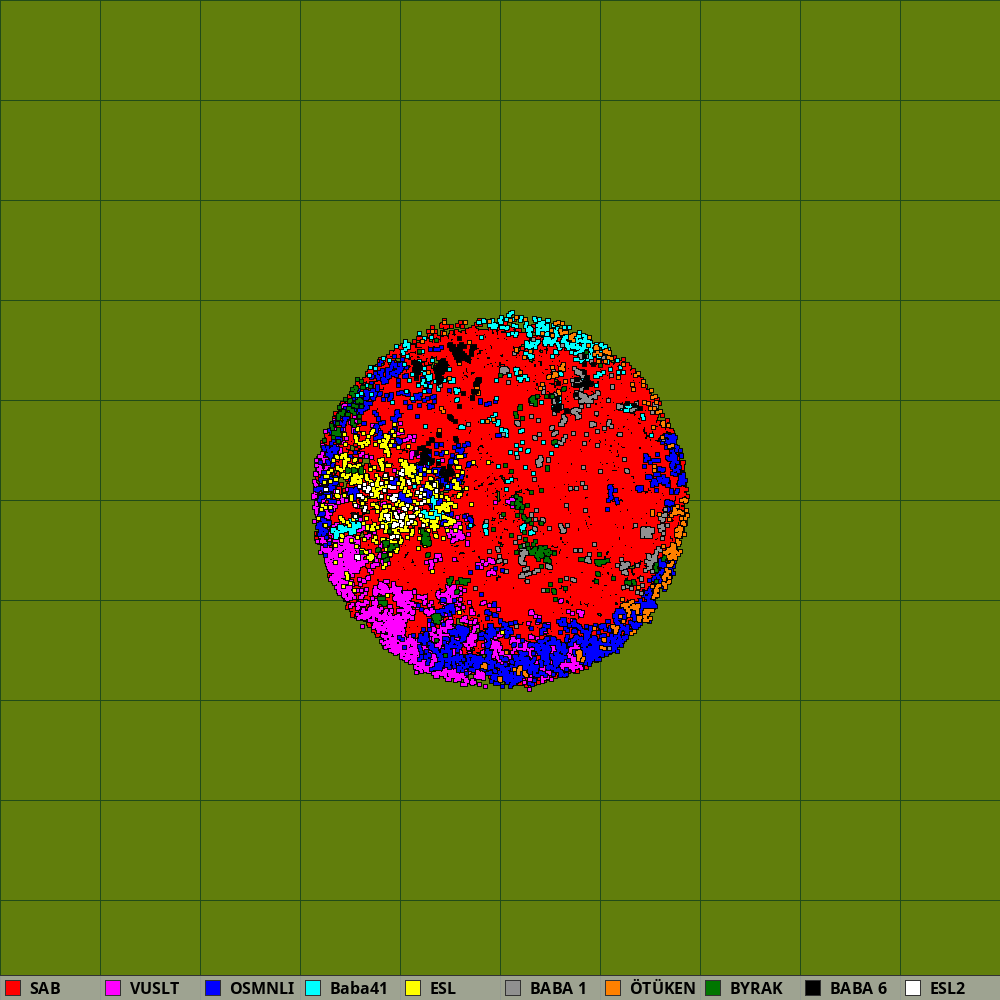Select the BABA 1 alliance label
This screenshot has width=1000, height=1000.
[558, 989]
